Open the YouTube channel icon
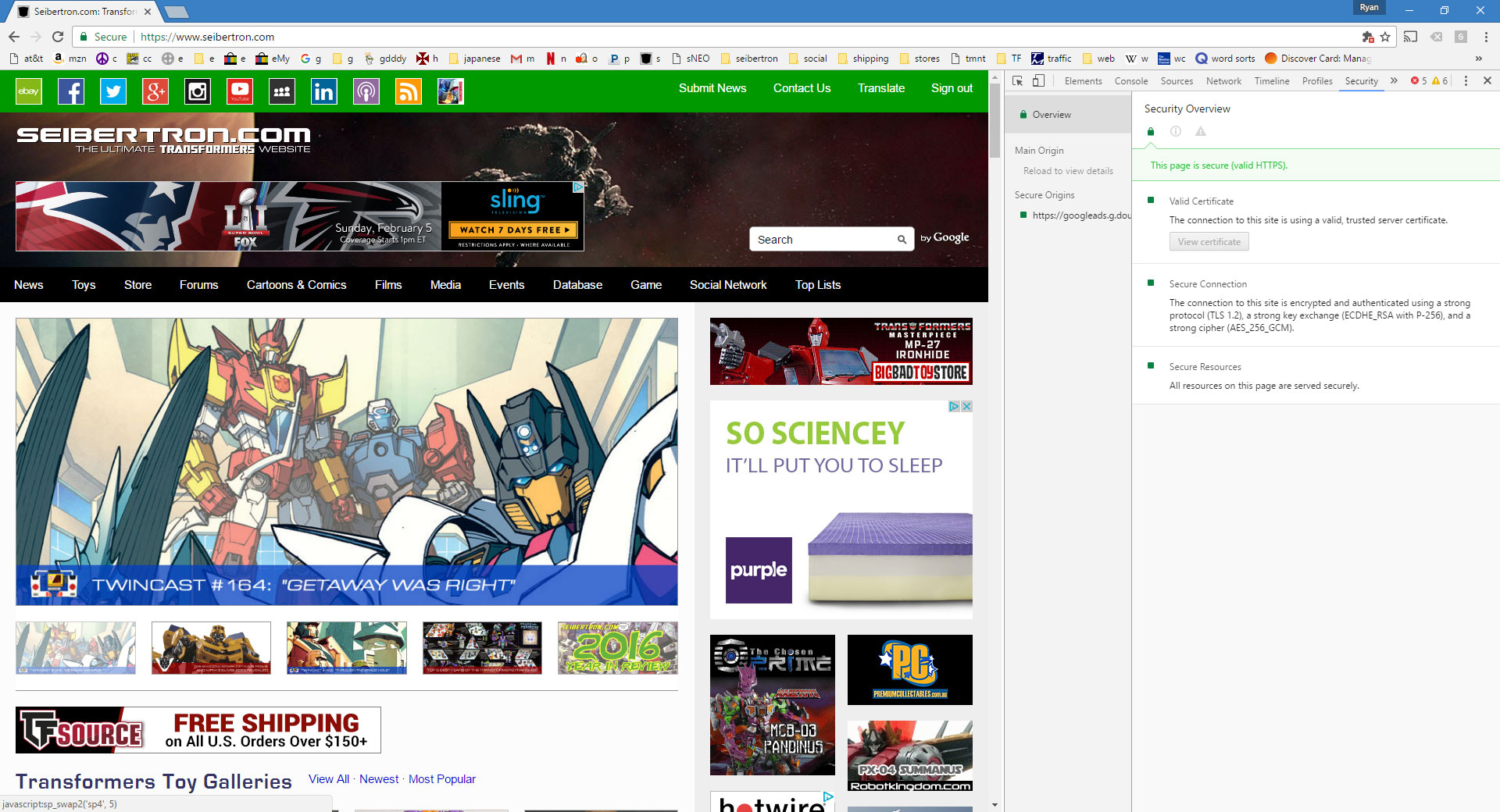The image size is (1500, 812). click(x=240, y=92)
